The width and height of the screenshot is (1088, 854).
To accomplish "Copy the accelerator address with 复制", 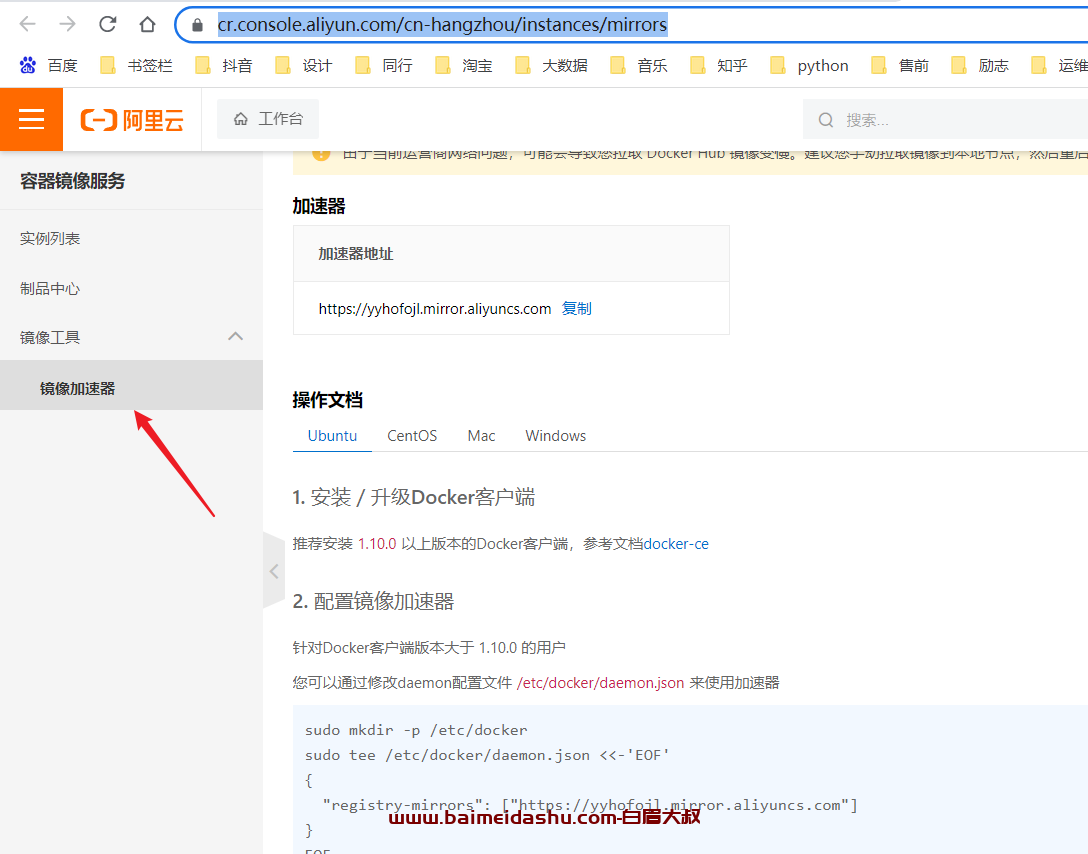I will point(577,309).
